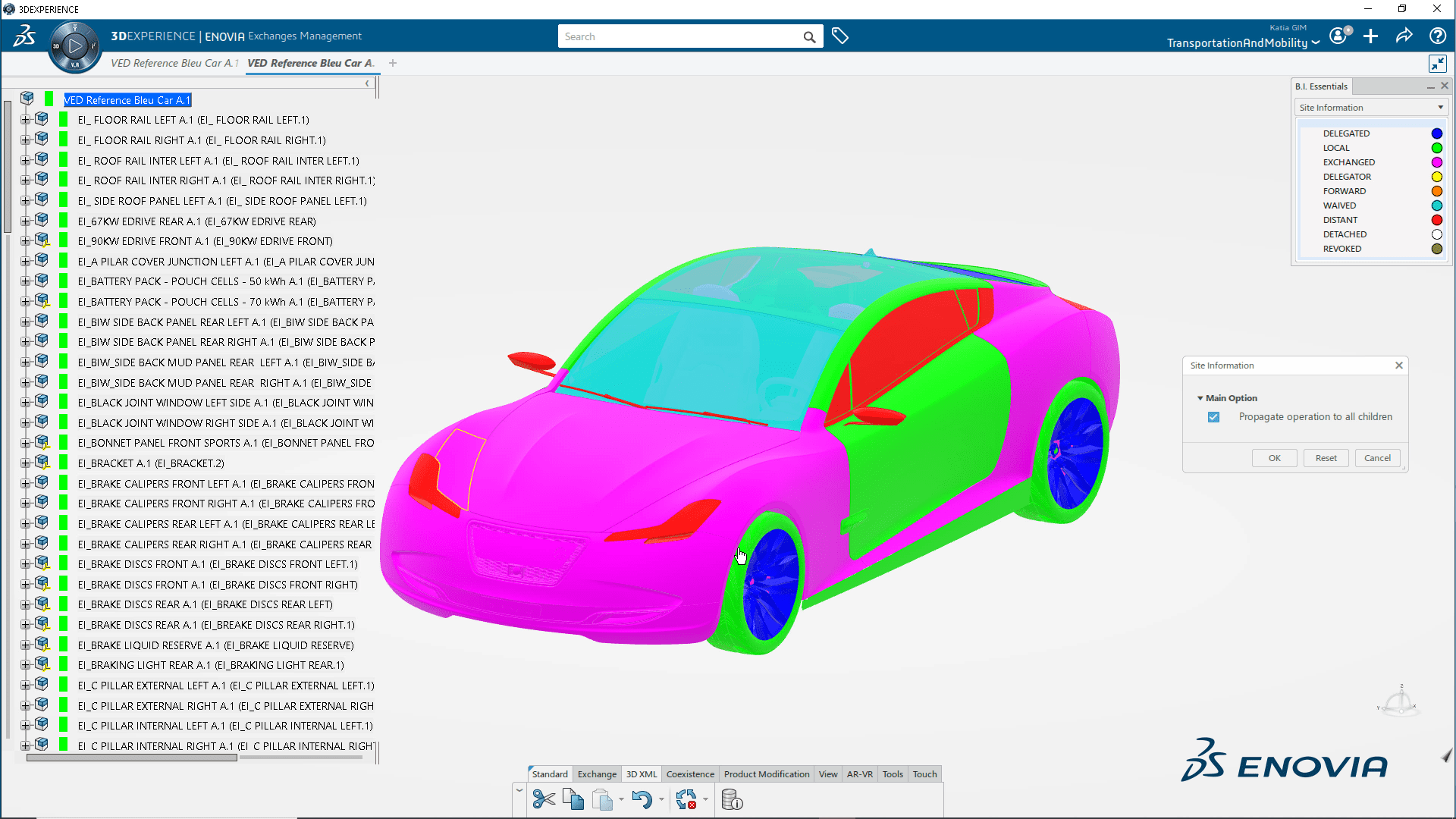This screenshot has height=819, width=1456.
Task: Expand EI_ FLOOR RAIL LEFT A.1 node
Action: [x=25, y=120]
